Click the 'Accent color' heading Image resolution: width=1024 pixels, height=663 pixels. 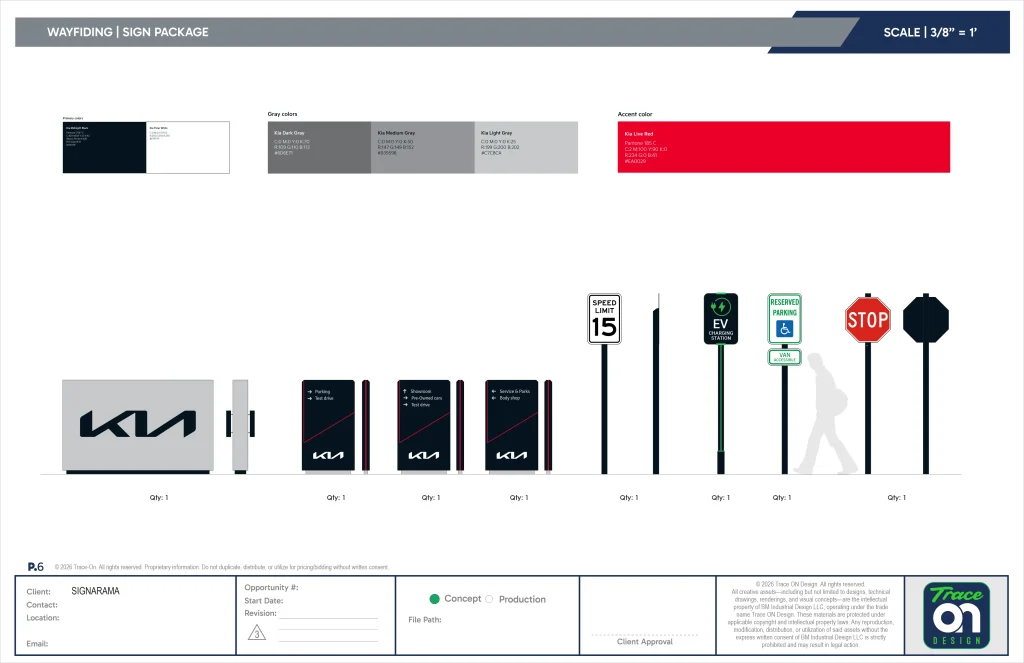coord(635,114)
